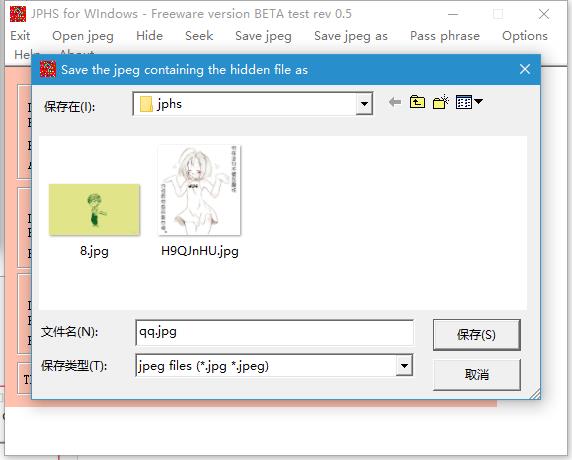Open the Seek menu

(x=199, y=36)
